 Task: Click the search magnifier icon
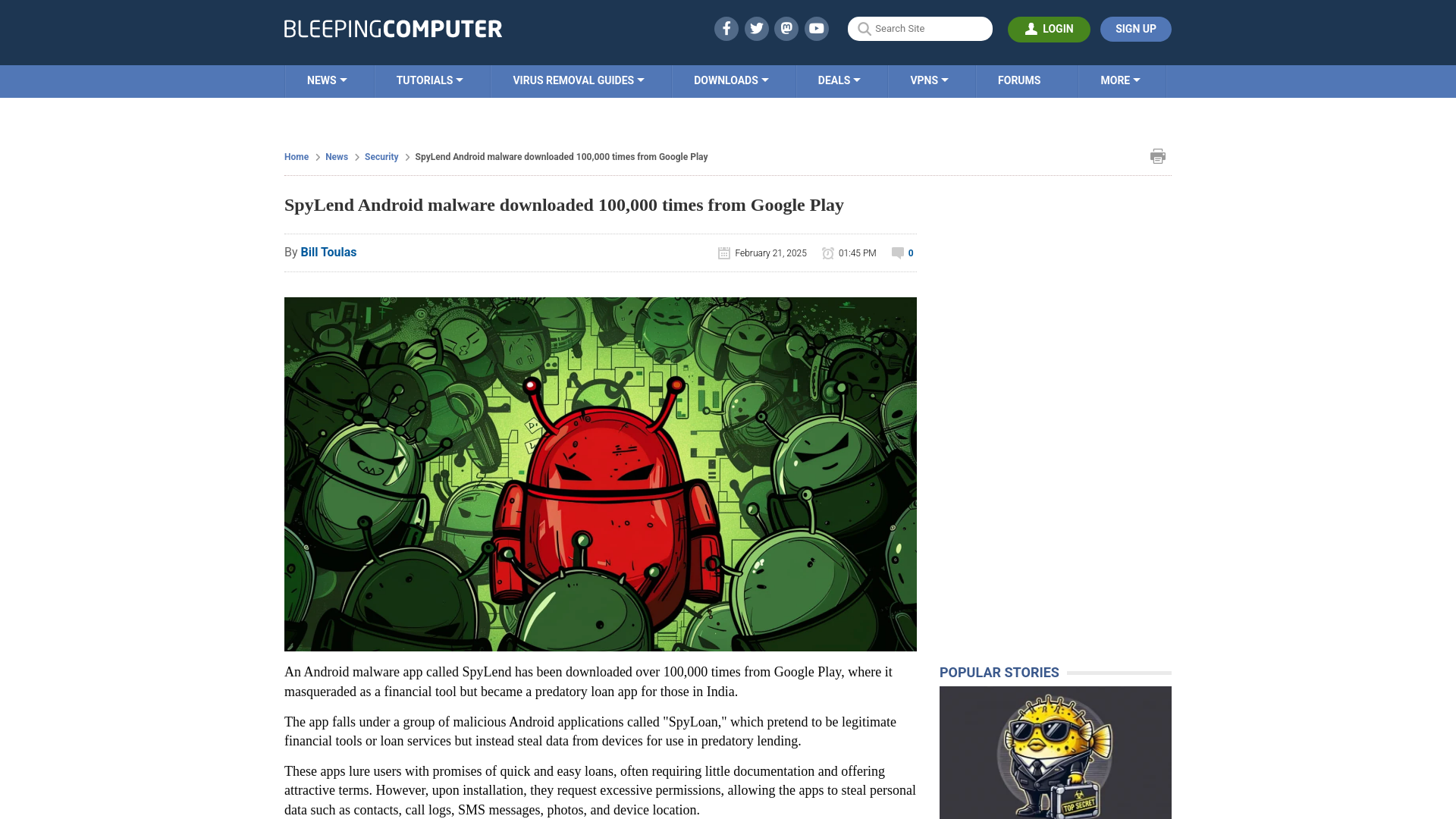tap(864, 28)
